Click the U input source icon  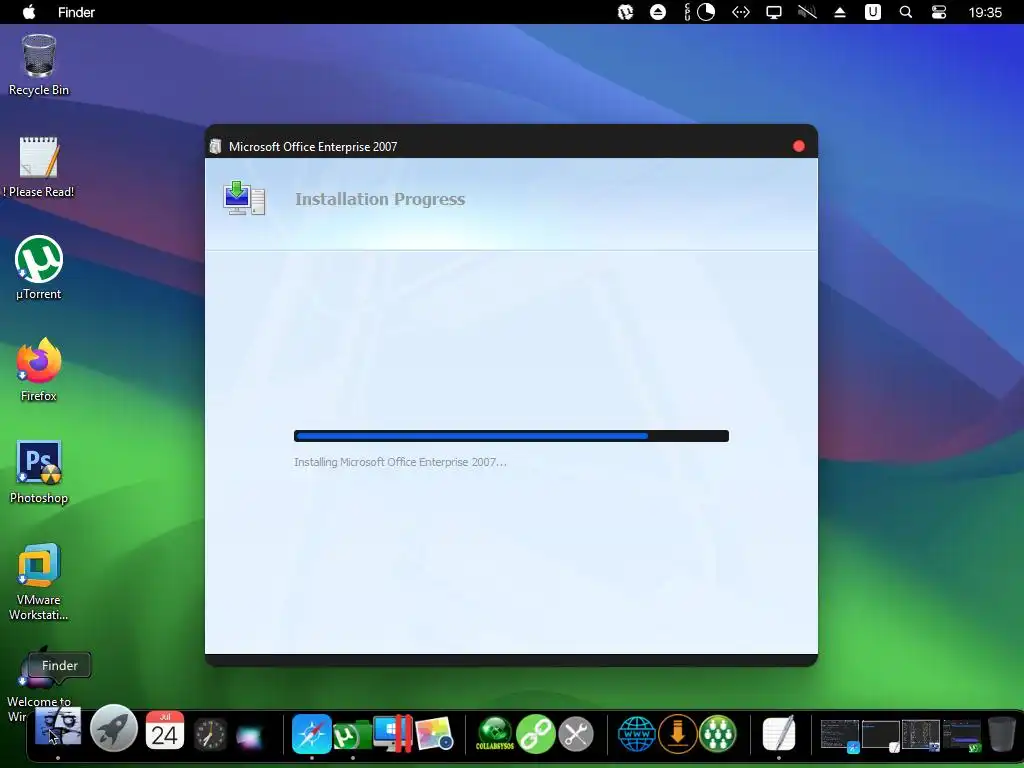[873, 12]
